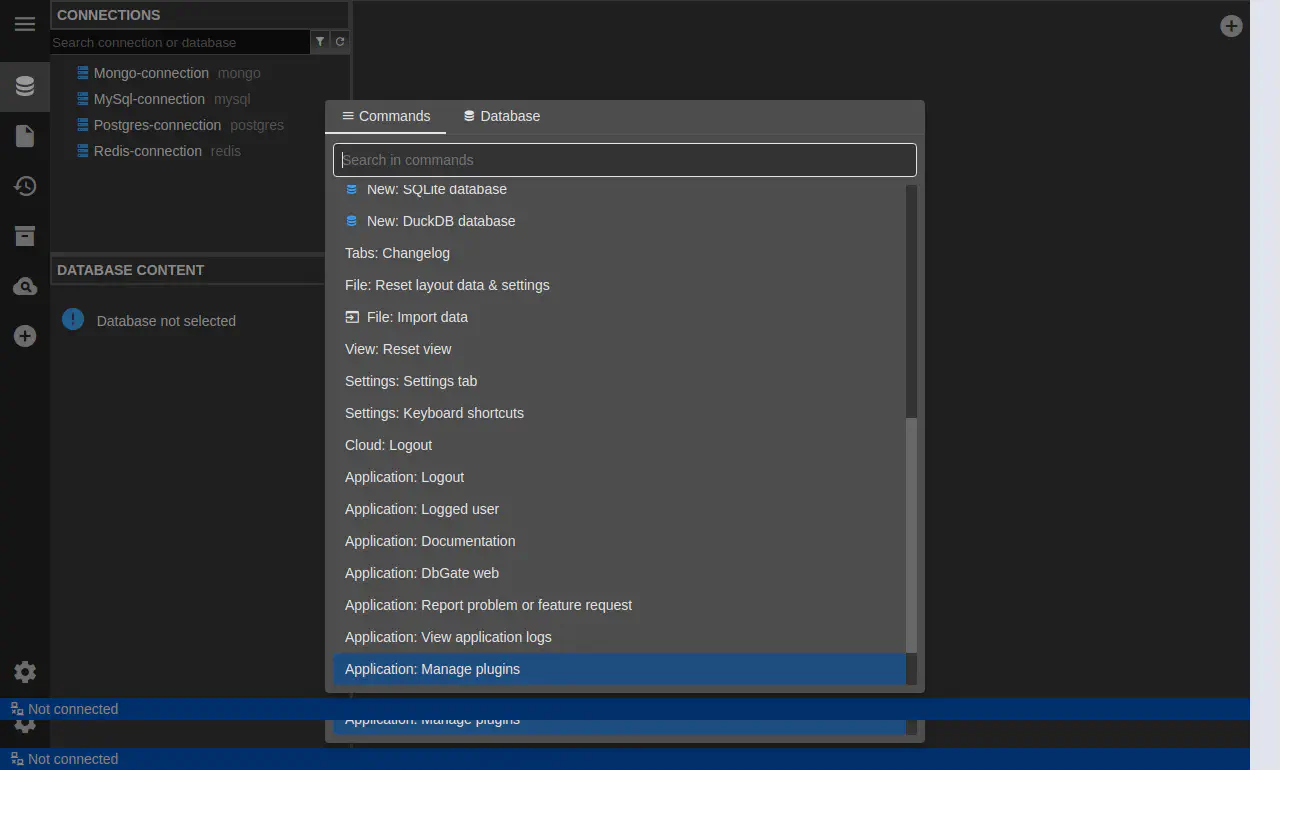Select the Mongo-connection tree item

coord(151,73)
